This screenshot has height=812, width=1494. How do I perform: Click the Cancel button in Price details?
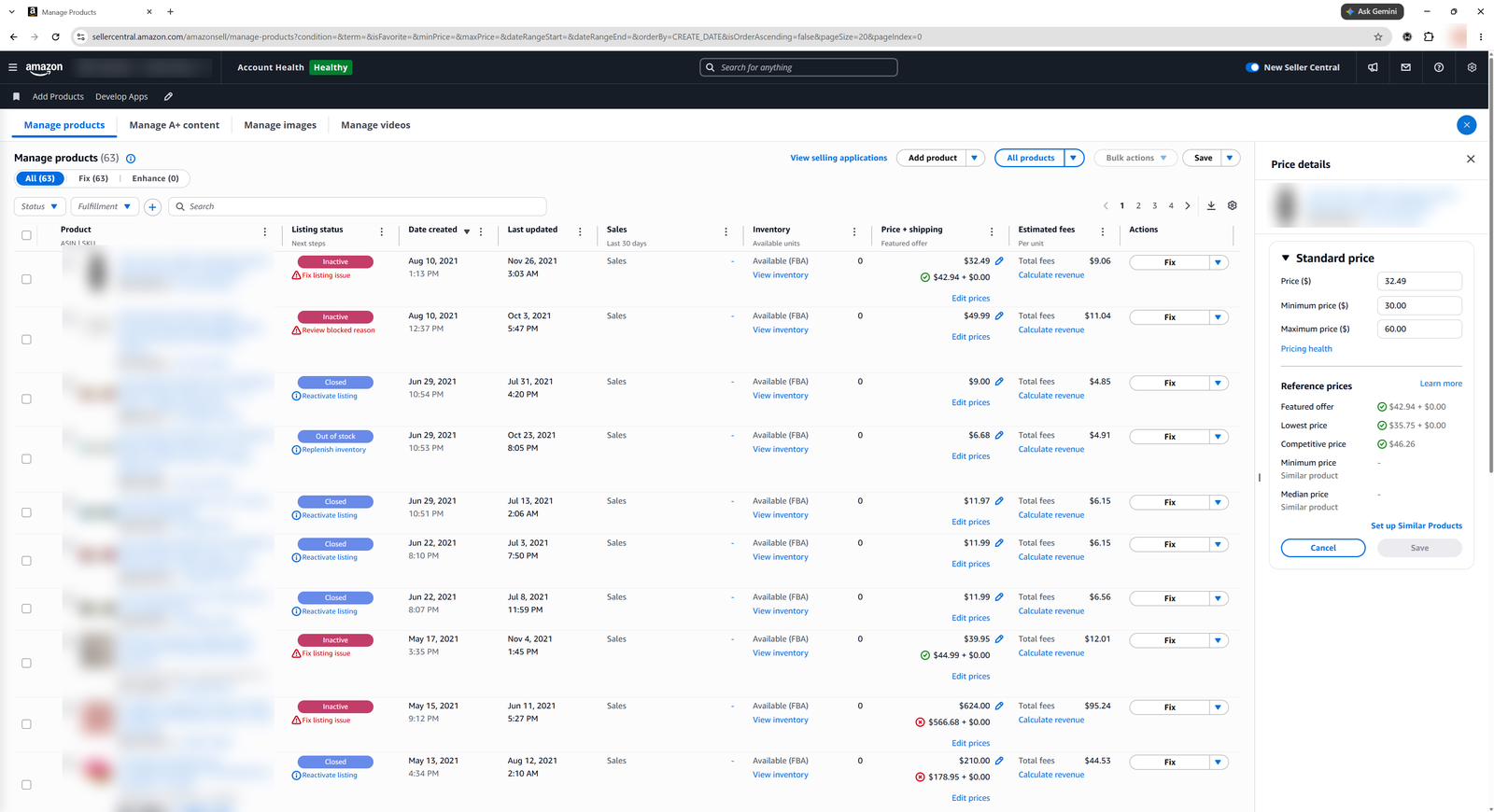[x=1323, y=548]
